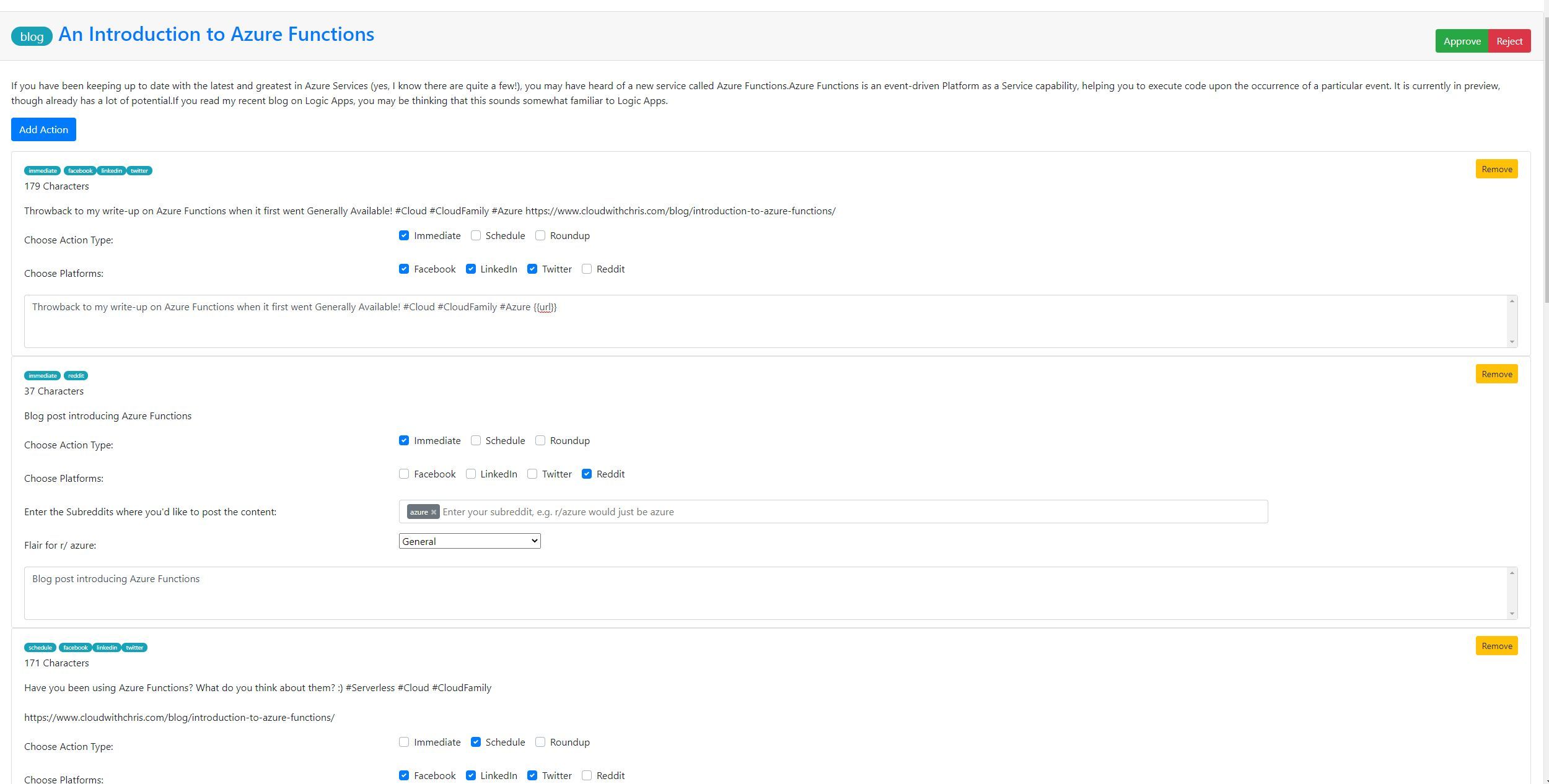The height and width of the screenshot is (784, 1549).
Task: Remove the scheduled action card
Action: [1497, 645]
